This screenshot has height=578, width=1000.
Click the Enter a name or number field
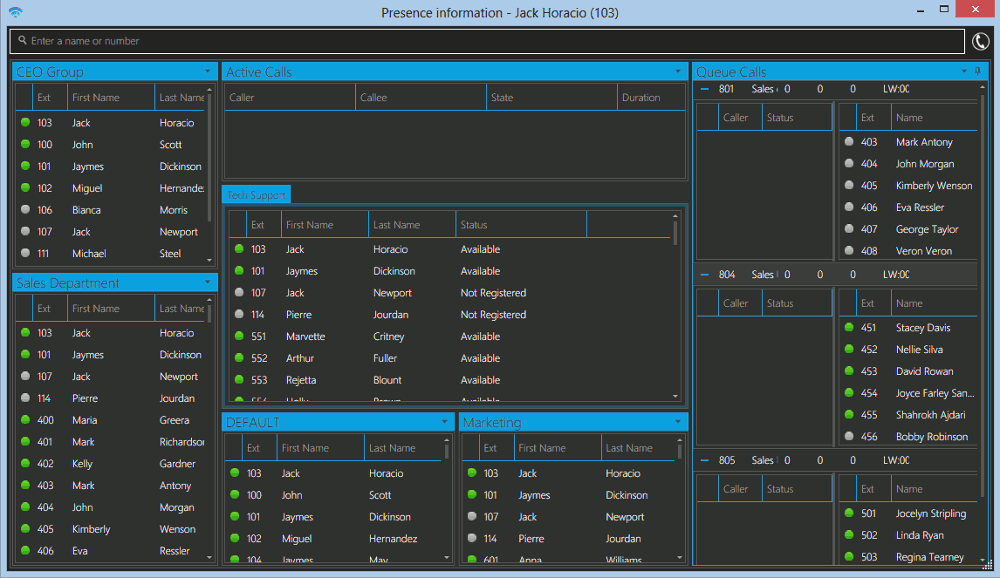click(300, 42)
